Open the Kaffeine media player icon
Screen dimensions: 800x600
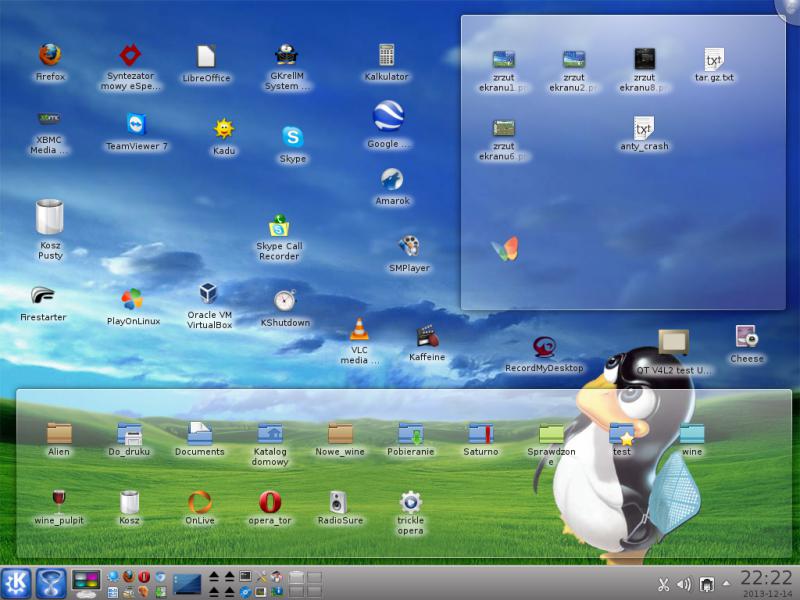427,335
